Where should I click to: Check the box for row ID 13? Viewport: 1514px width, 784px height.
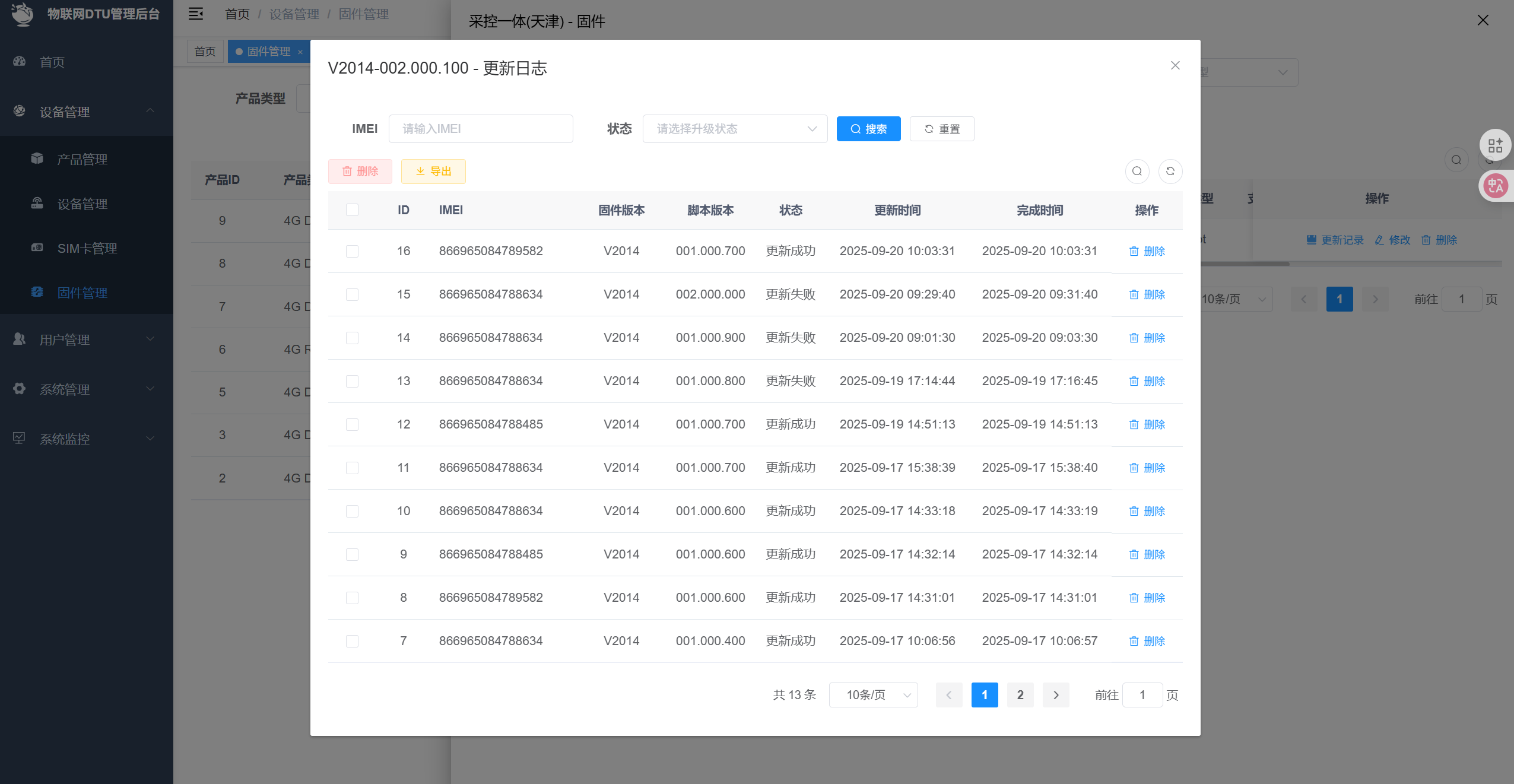(x=352, y=381)
